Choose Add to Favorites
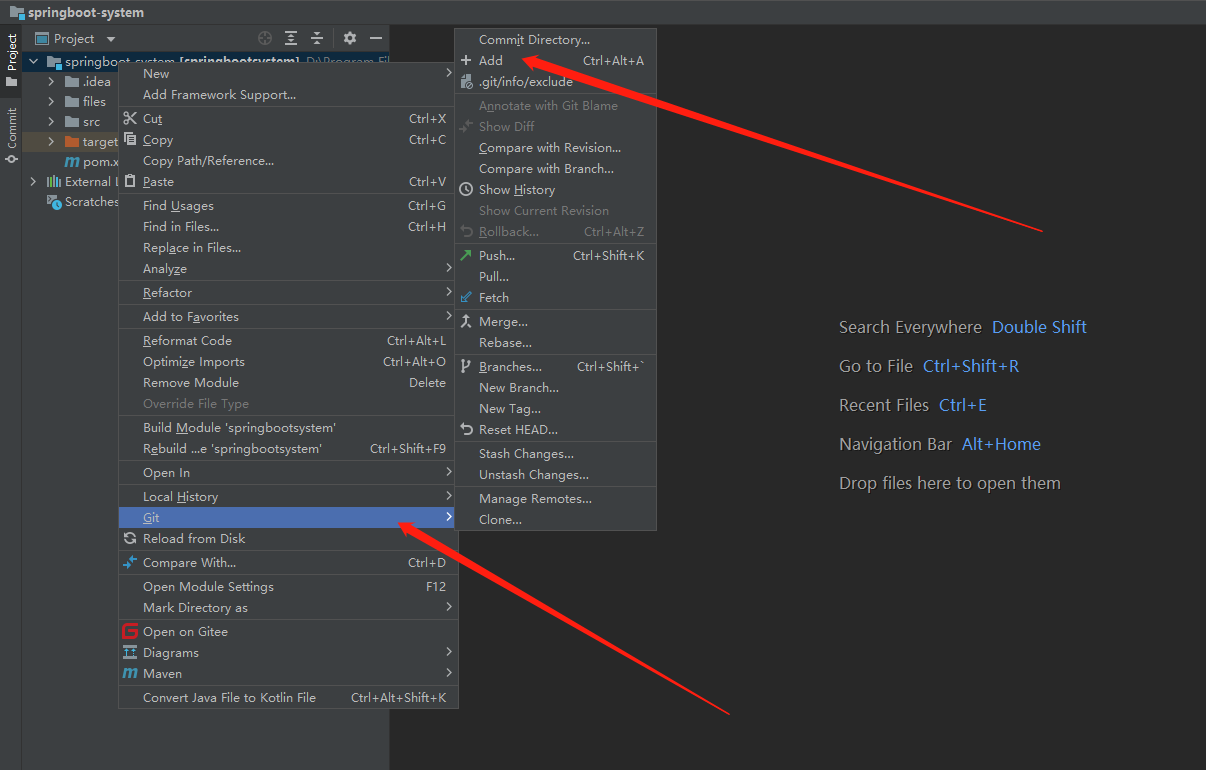 point(288,317)
